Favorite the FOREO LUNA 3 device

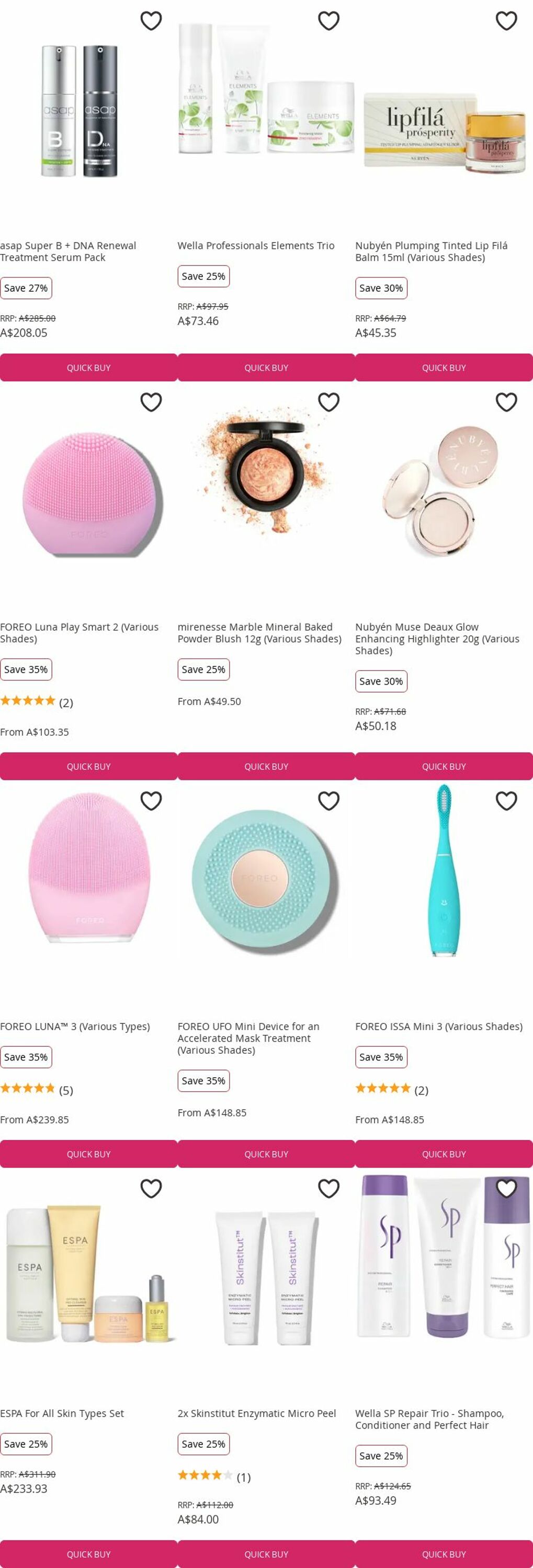tap(151, 800)
